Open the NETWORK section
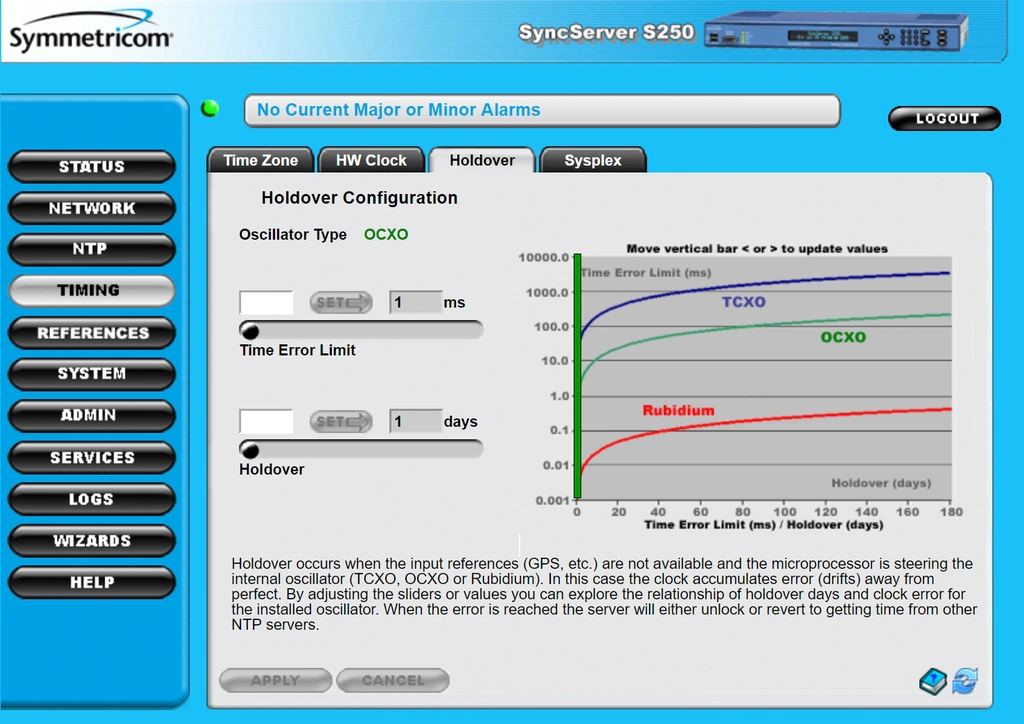 click(91, 208)
